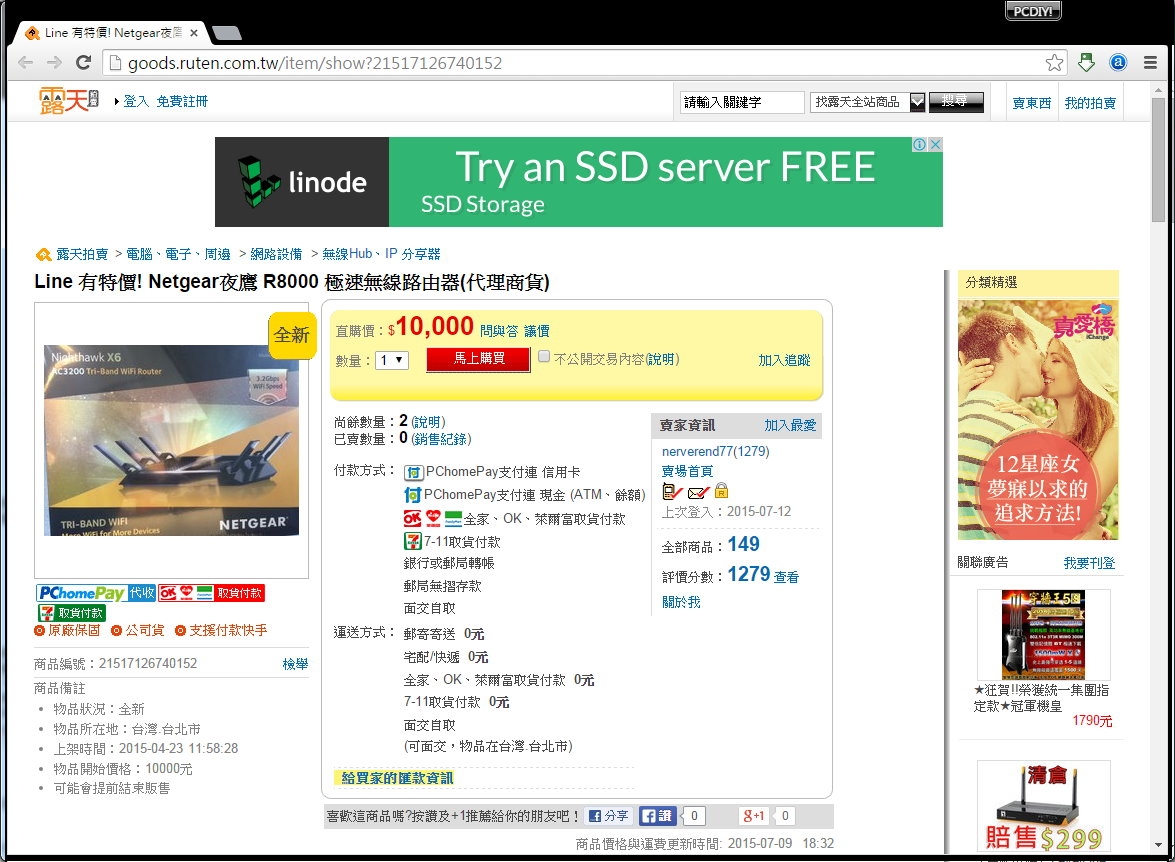Image resolution: width=1175 pixels, height=862 pixels.
Task: Click 登入 login link
Action: click(136, 101)
